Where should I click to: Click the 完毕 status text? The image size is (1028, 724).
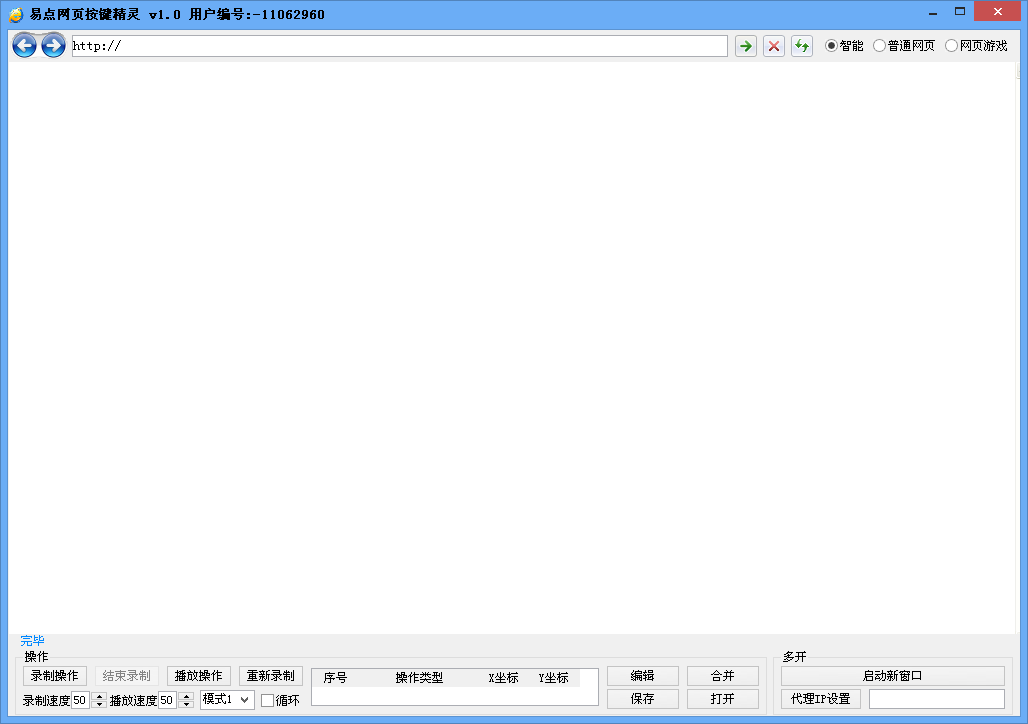[32, 640]
